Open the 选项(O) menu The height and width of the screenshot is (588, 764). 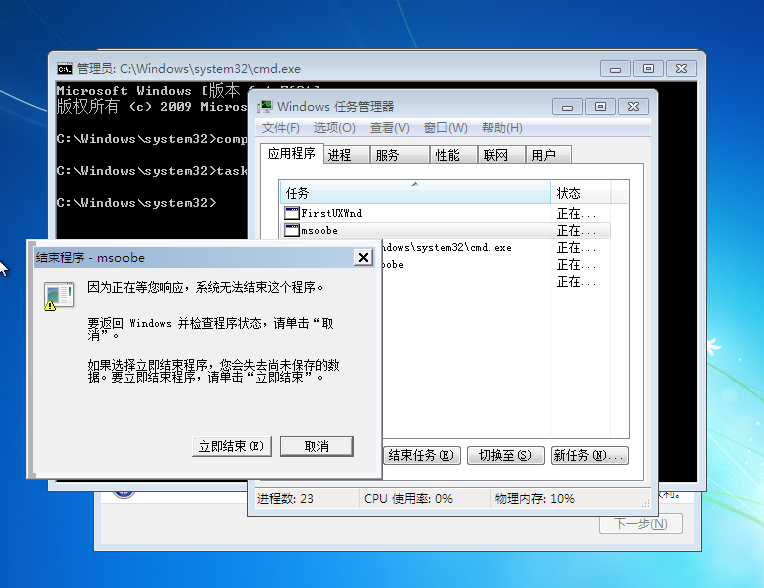point(334,128)
